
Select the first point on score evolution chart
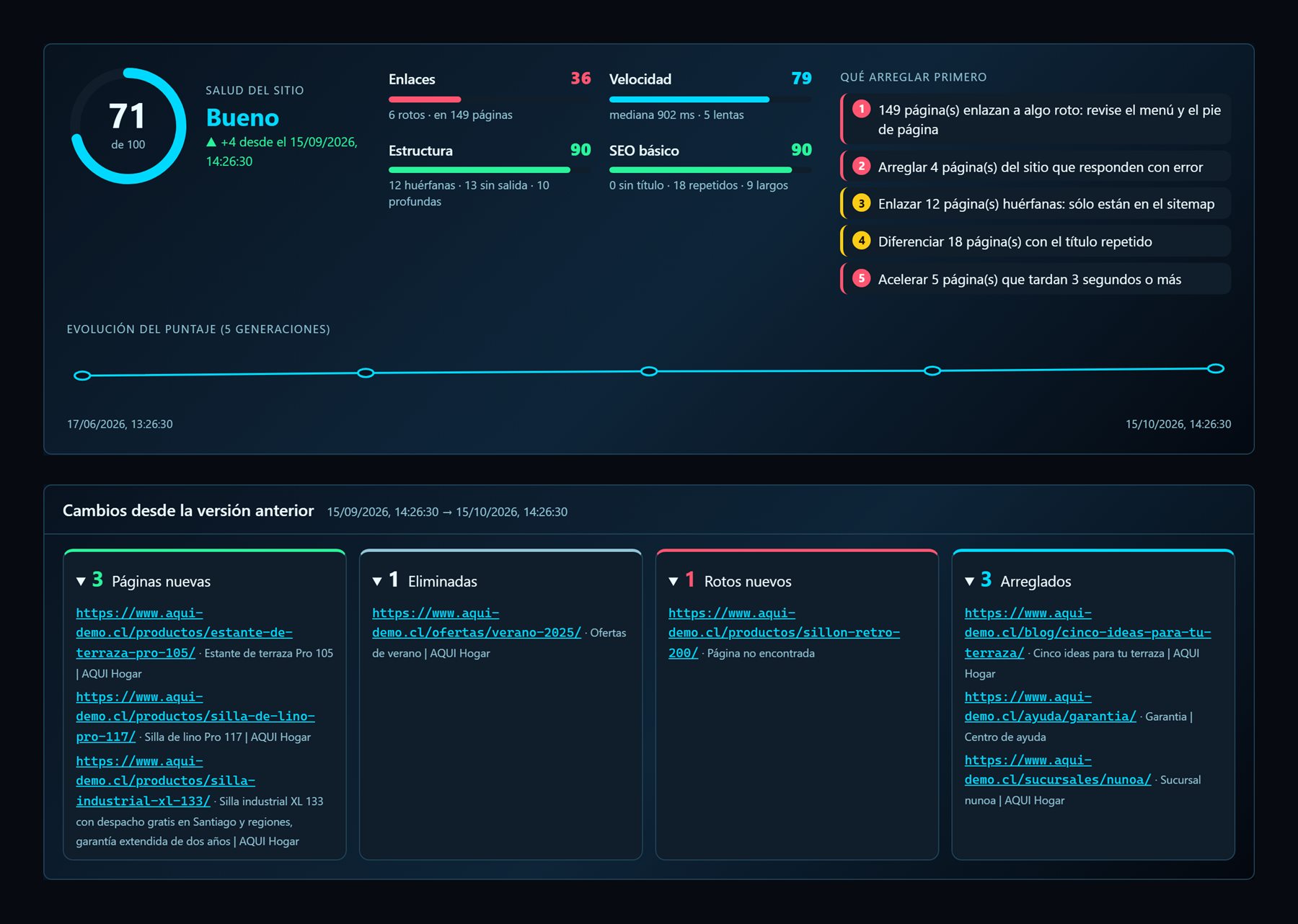tap(82, 376)
